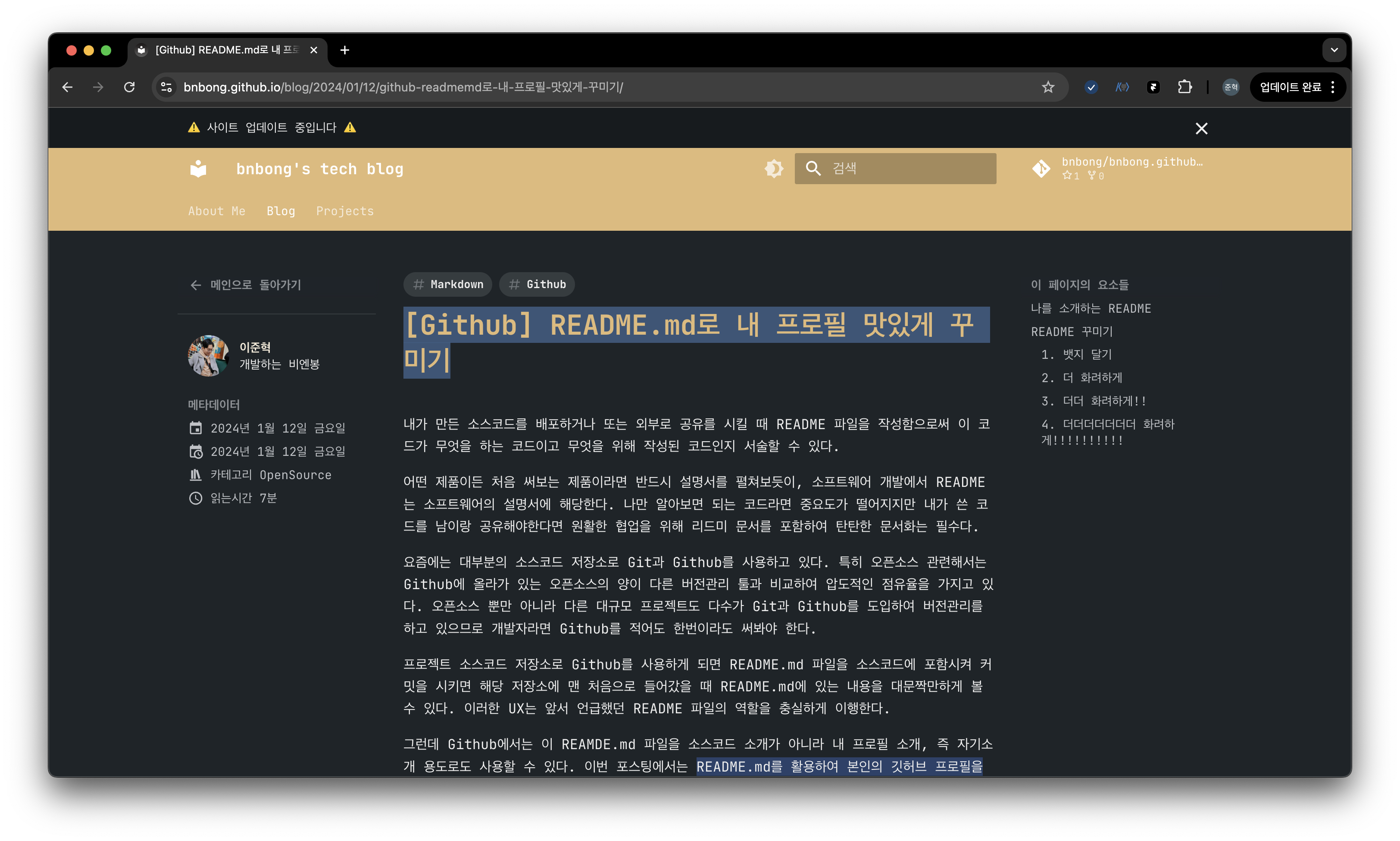Select the Markdown tag
The width and height of the screenshot is (1400, 841).
pos(447,285)
